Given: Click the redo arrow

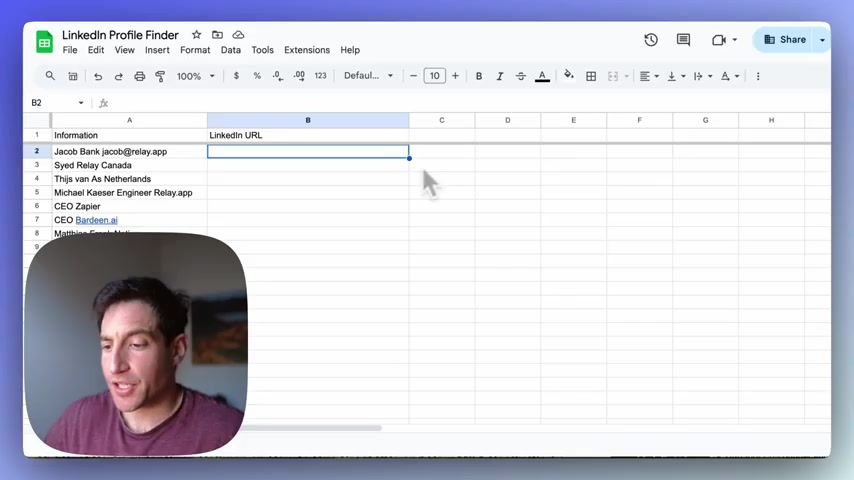Looking at the screenshot, I should tap(119, 76).
